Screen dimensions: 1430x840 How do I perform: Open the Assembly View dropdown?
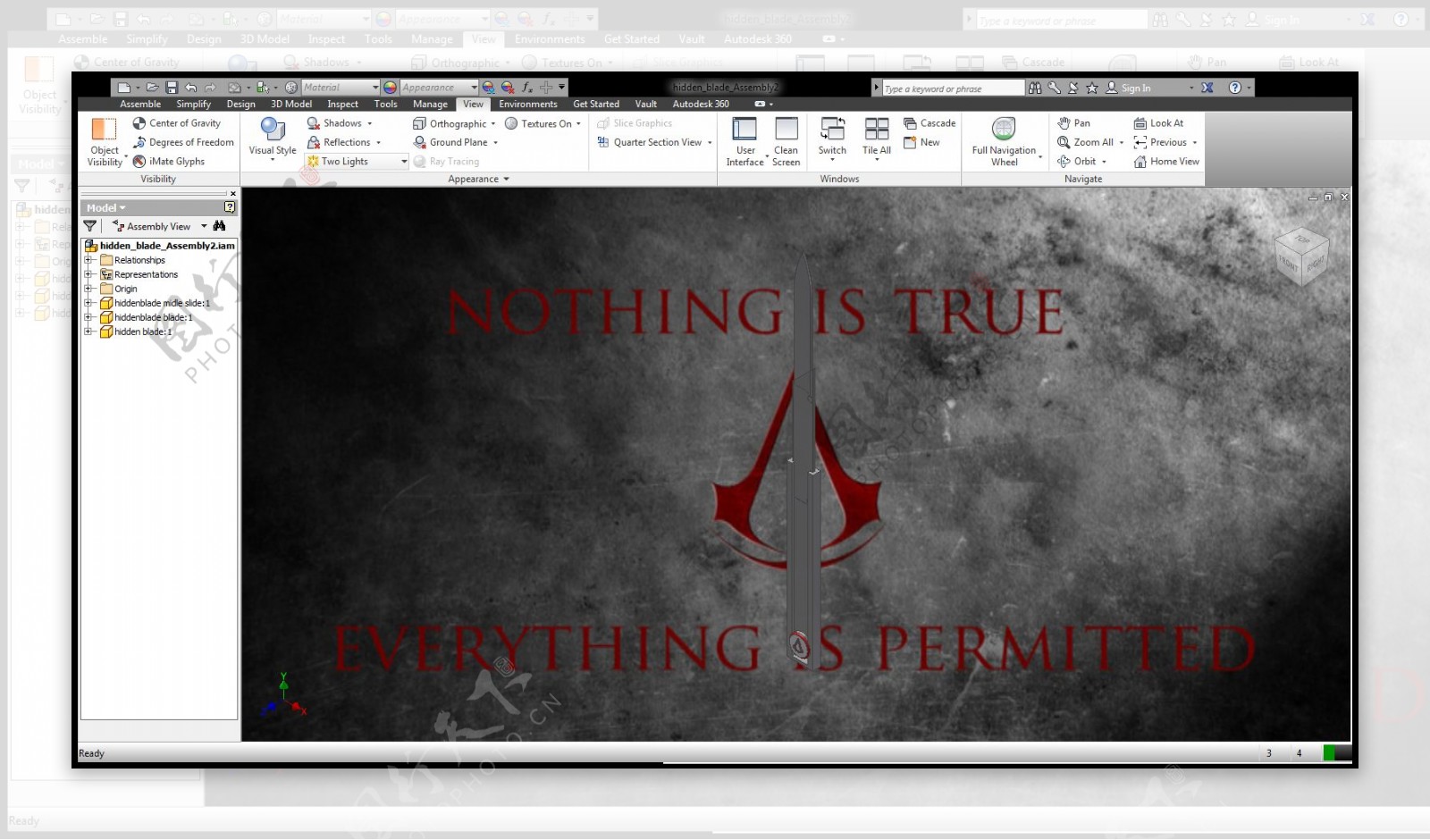pos(159,226)
